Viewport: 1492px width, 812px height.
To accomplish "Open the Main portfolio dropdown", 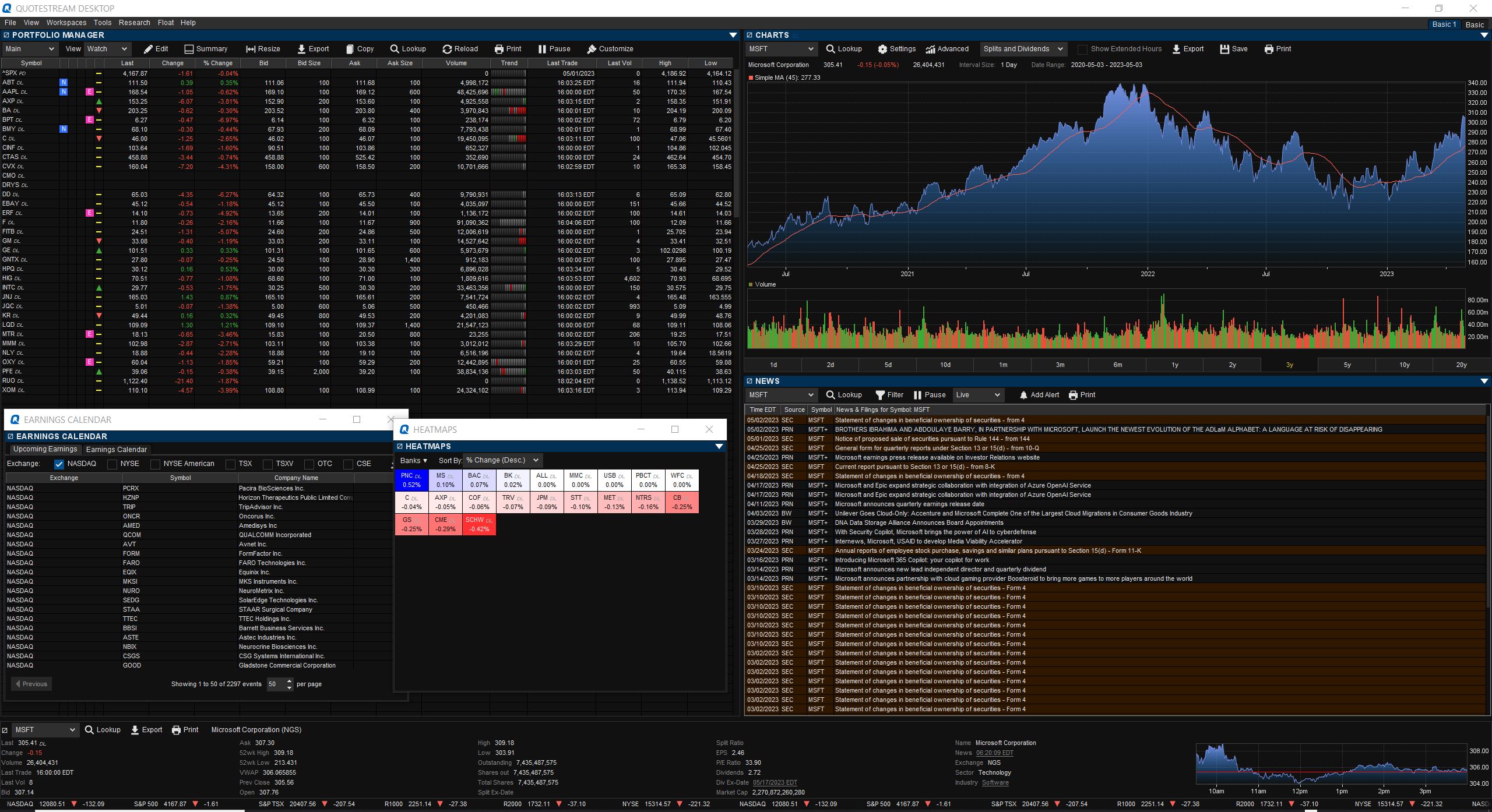I will click(x=30, y=49).
